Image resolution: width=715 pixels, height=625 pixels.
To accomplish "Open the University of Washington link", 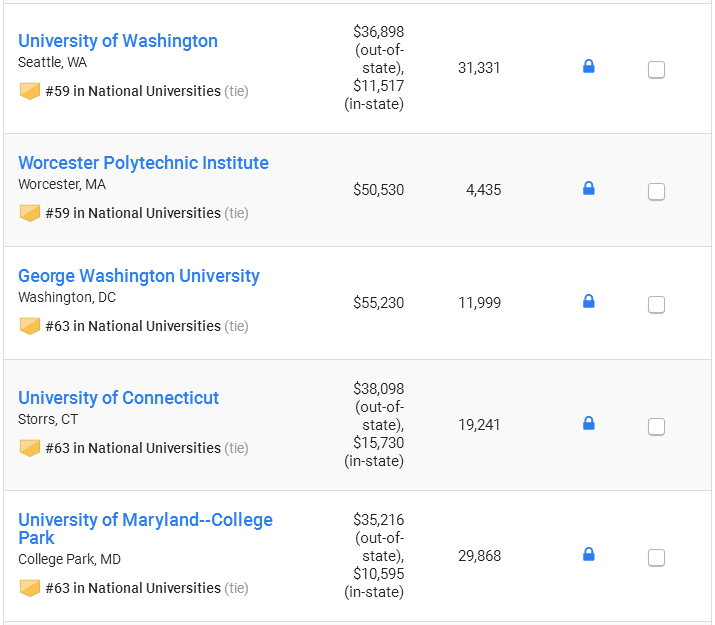I will point(118,41).
